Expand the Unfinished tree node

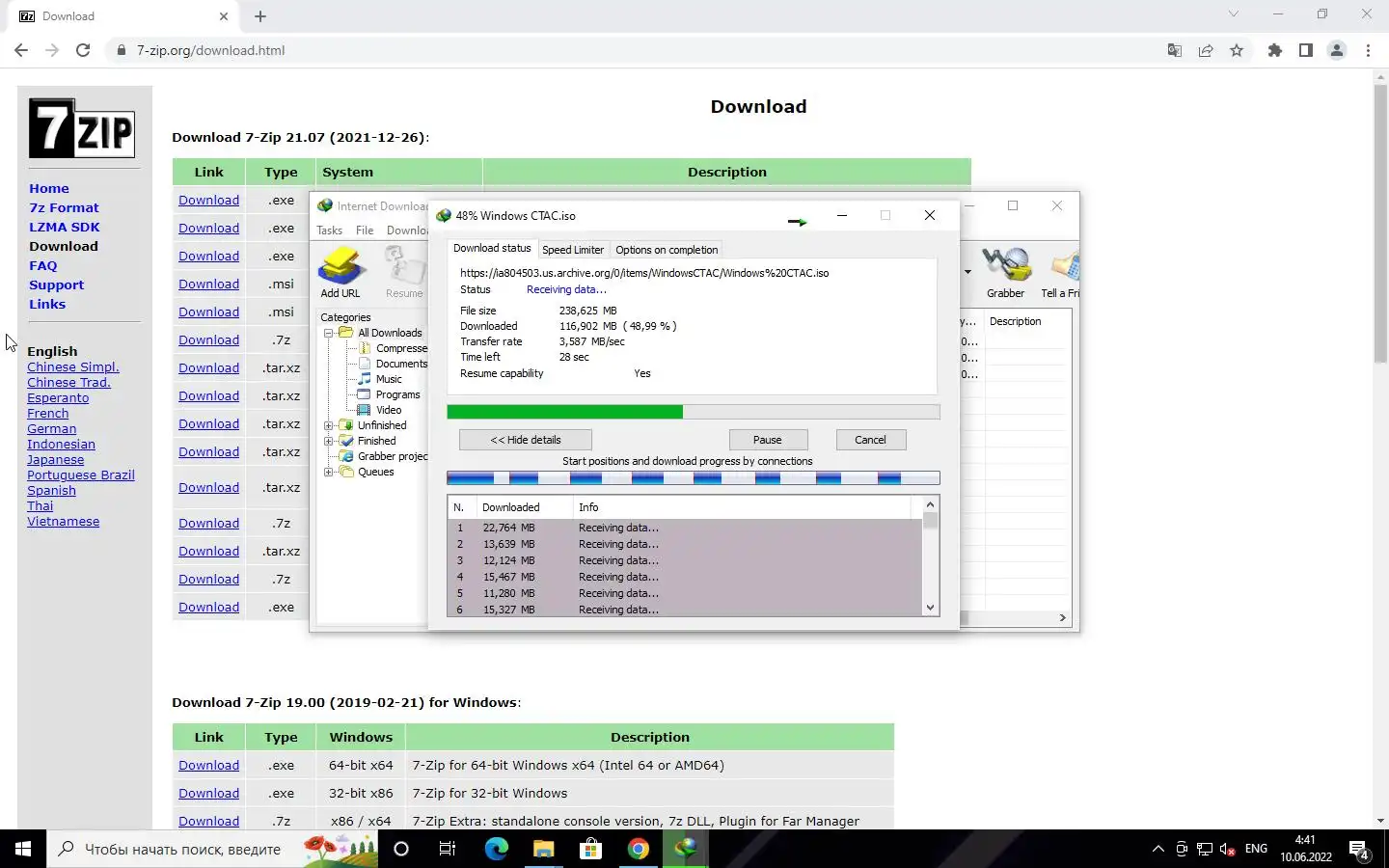click(329, 425)
